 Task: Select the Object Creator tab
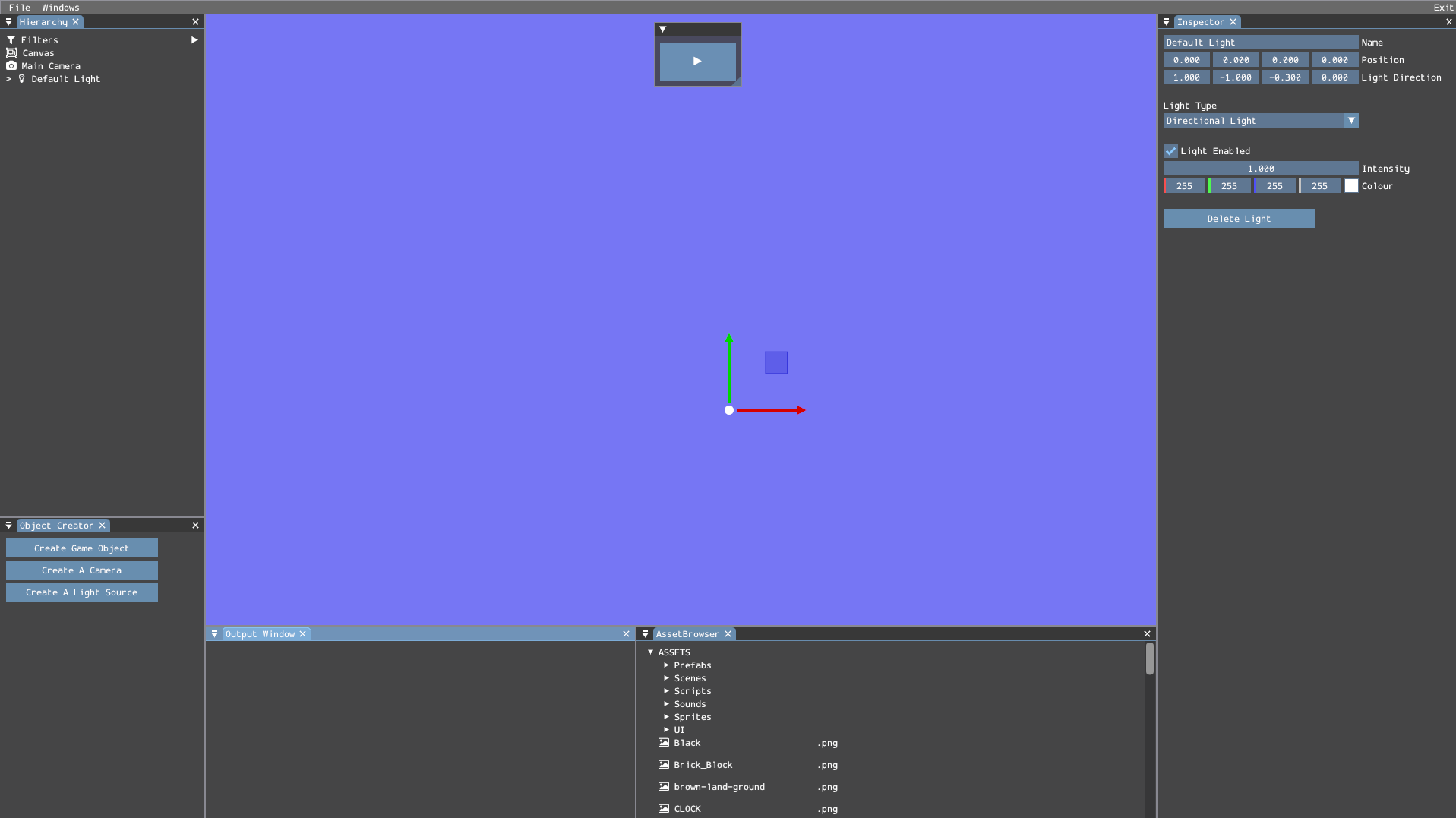click(x=56, y=525)
